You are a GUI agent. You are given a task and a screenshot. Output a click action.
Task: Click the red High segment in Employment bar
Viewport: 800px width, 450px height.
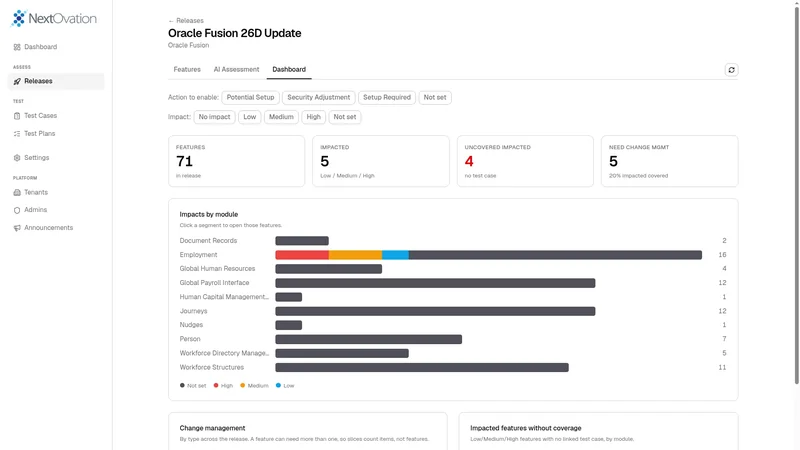pyautogui.click(x=302, y=255)
